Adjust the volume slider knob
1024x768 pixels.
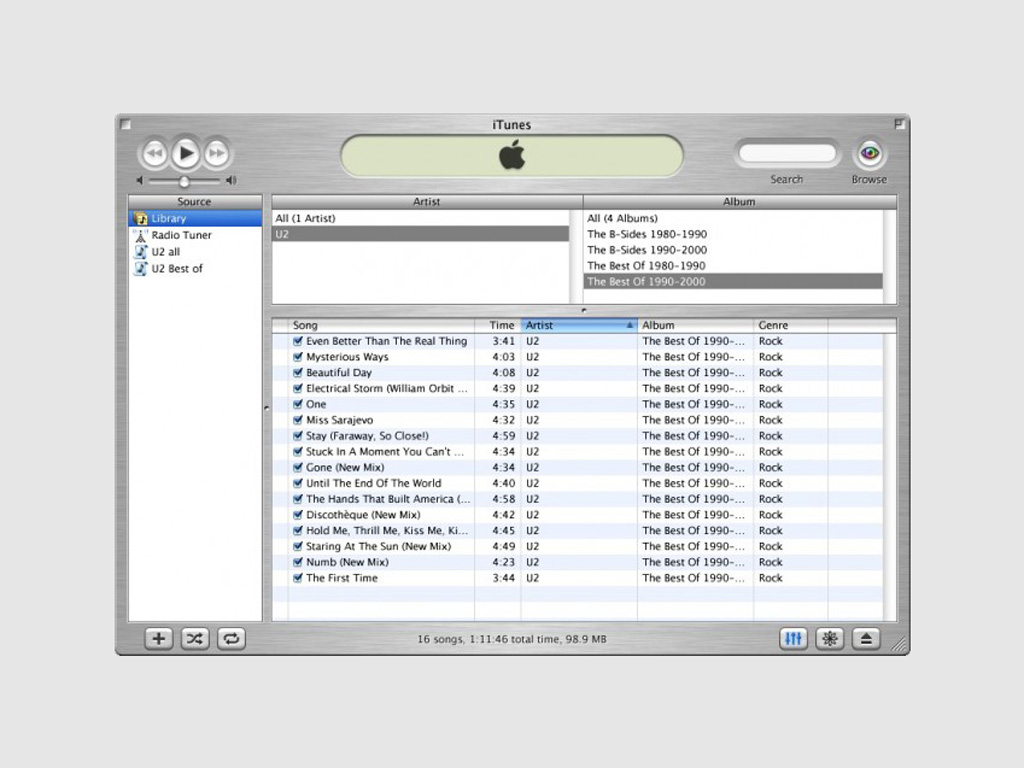pyautogui.click(x=184, y=181)
